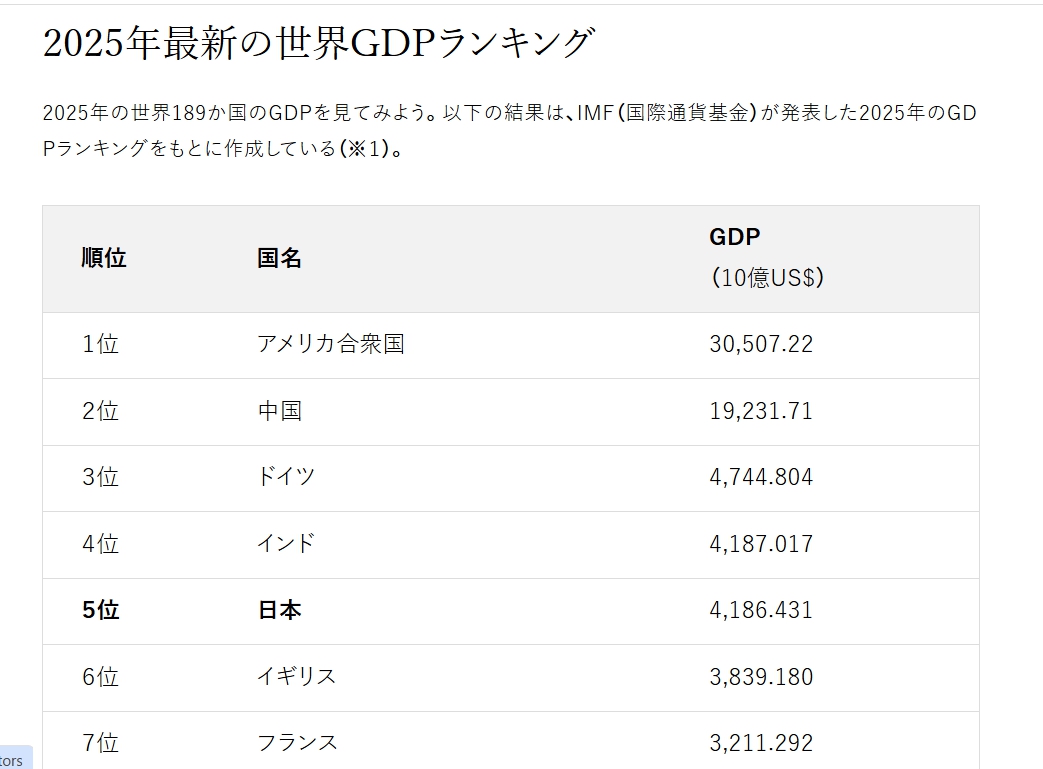The width and height of the screenshot is (1043, 769).
Task: Click the blue tag at bottom-left corner
Action: point(14,759)
